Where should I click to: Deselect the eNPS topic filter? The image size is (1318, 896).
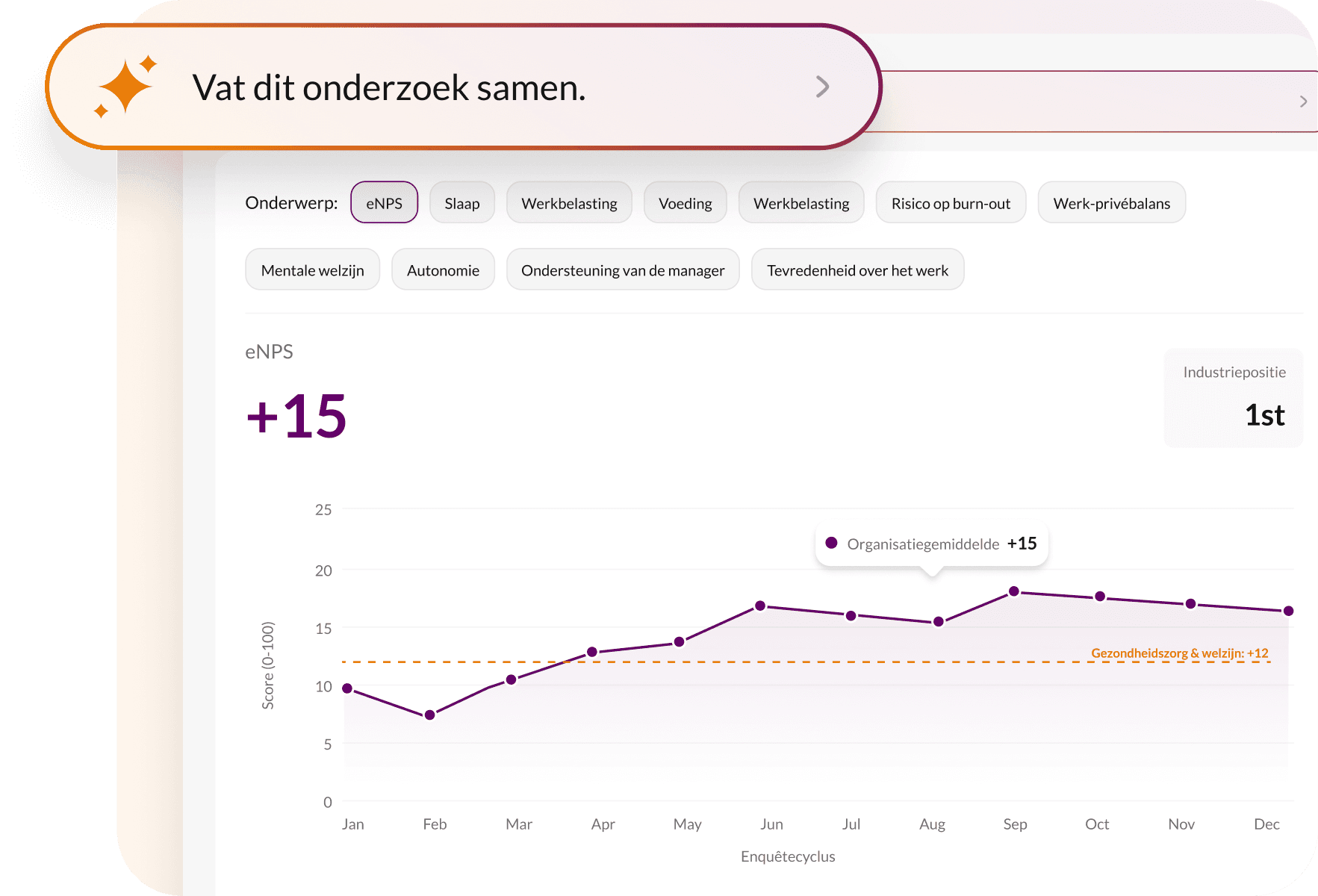point(384,202)
